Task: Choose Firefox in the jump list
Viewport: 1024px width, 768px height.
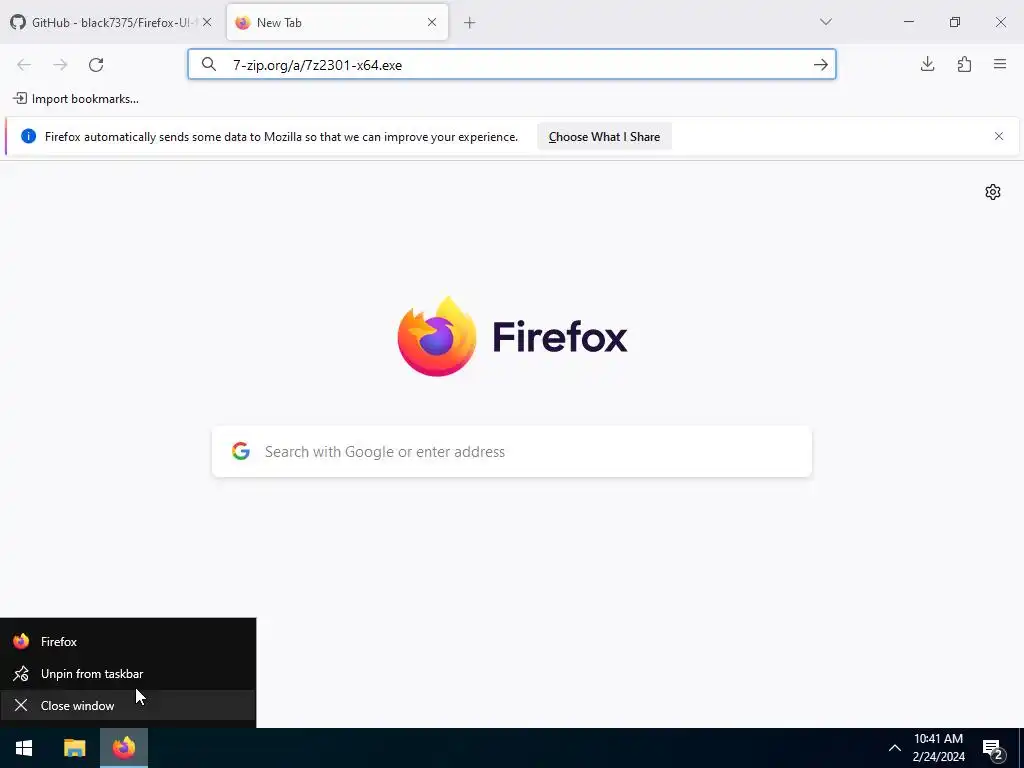Action: 128,641
